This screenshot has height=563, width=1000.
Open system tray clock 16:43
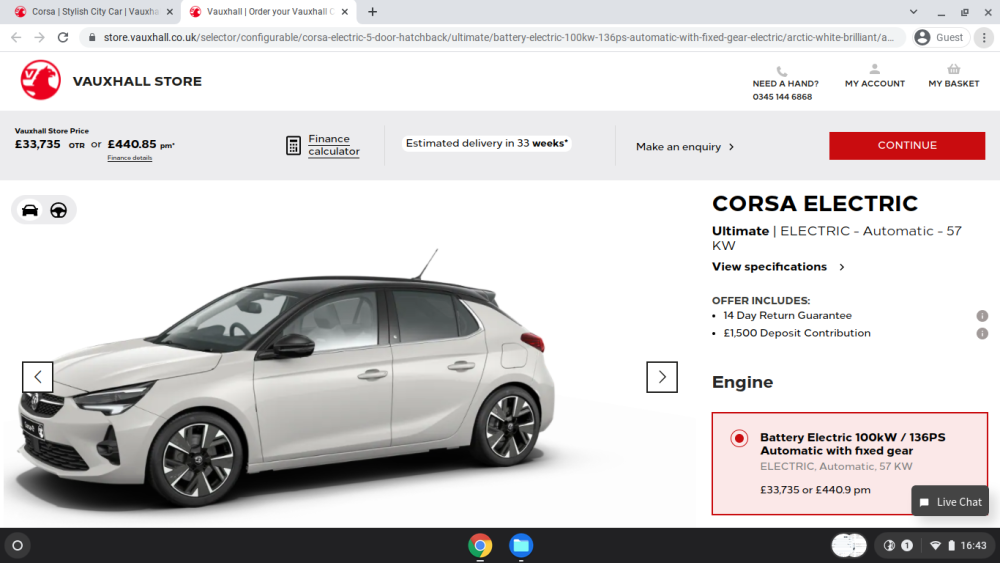point(973,545)
